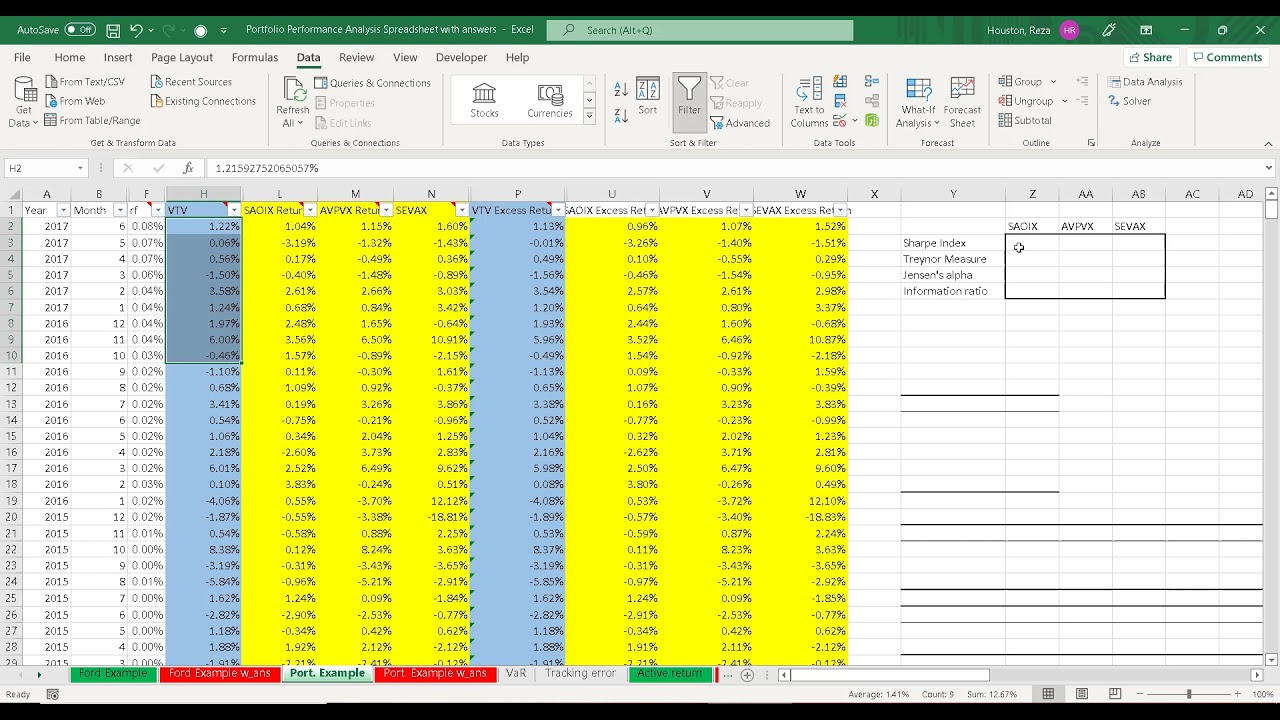Open the Outline dialog launcher
This screenshot has height=720, width=1280.
(x=1091, y=143)
